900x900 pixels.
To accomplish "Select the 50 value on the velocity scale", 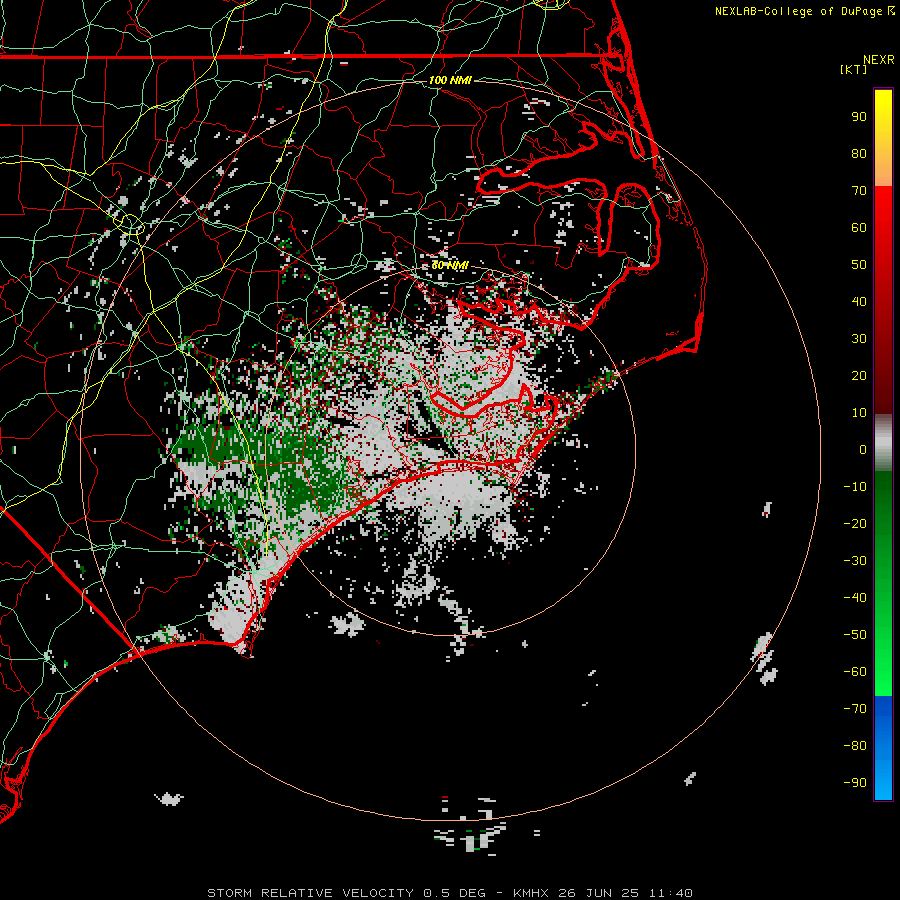I will coord(859,265).
